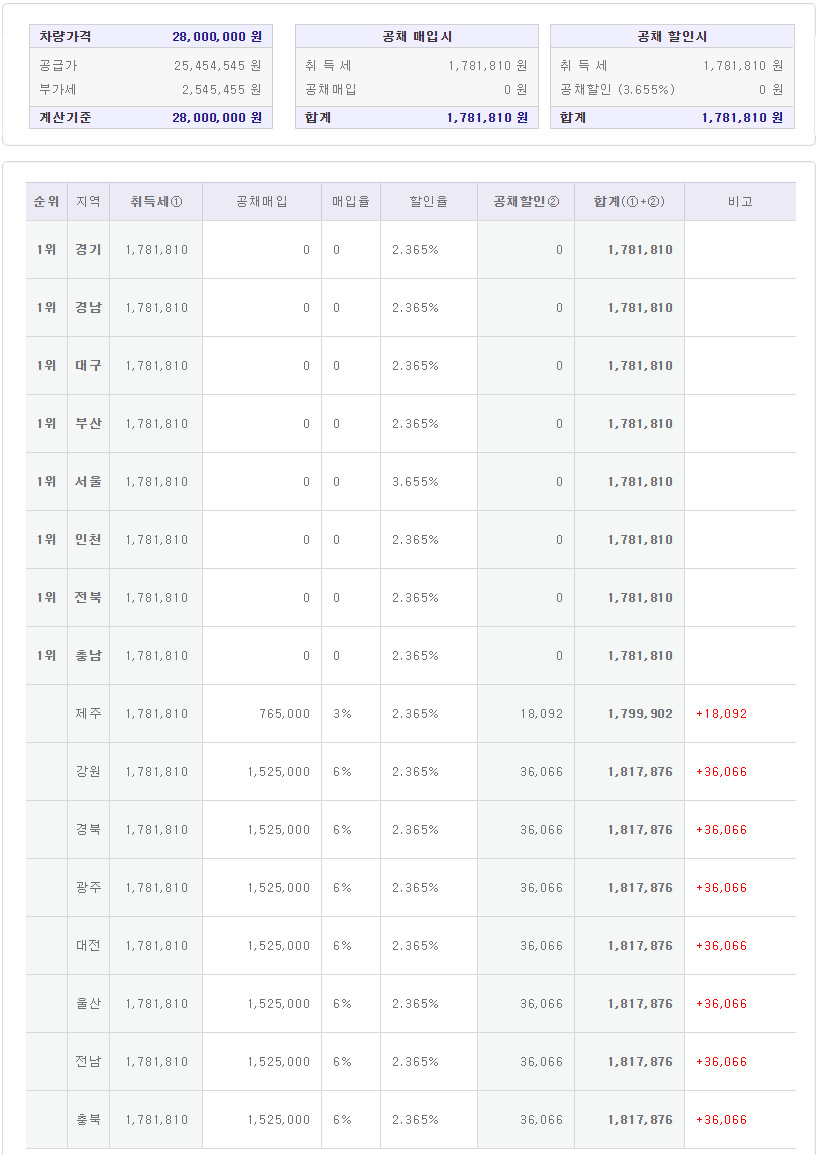This screenshot has width=821, height=1155.
Task: Click the 1,817,876 total in 충북 row
Action: (x=640, y=1120)
